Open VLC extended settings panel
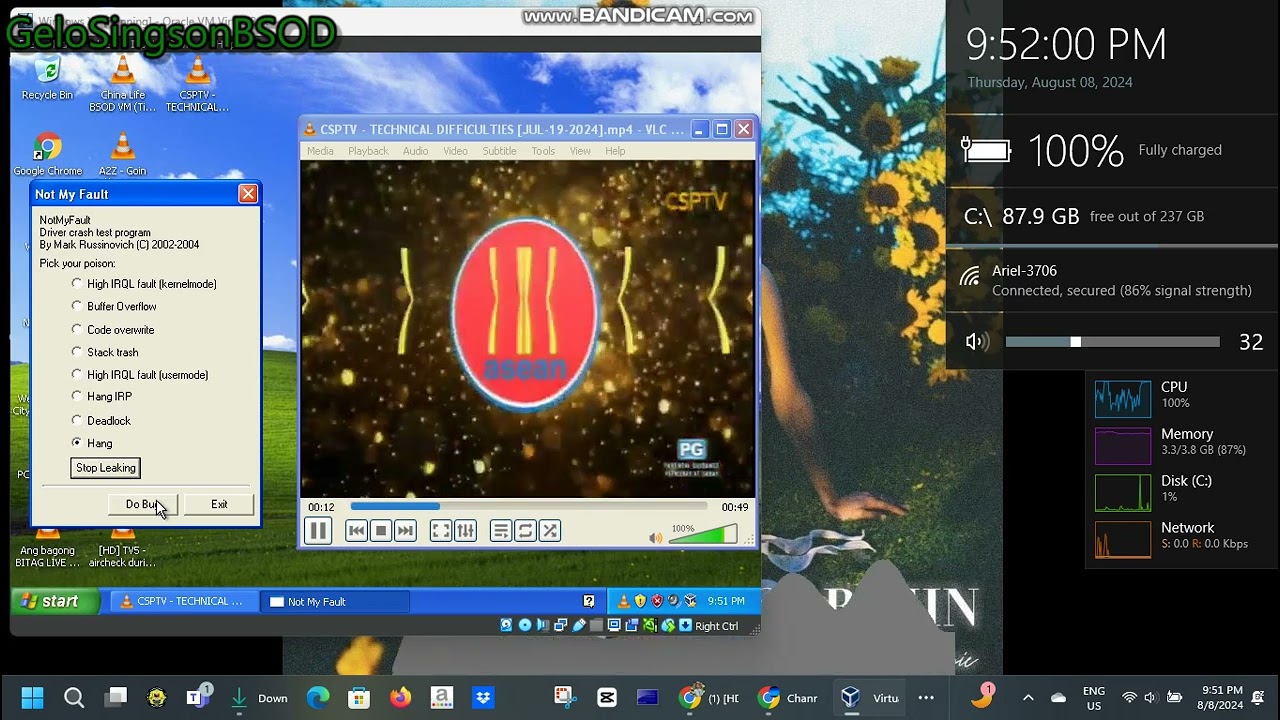 point(465,531)
